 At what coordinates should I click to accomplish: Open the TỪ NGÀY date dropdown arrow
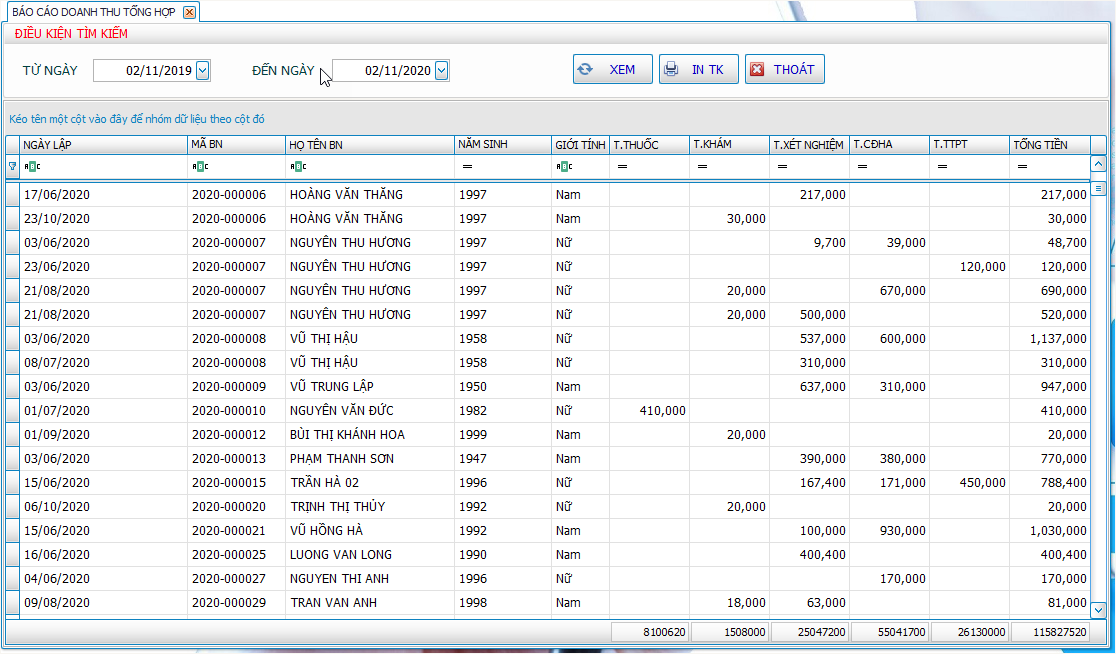(203, 70)
